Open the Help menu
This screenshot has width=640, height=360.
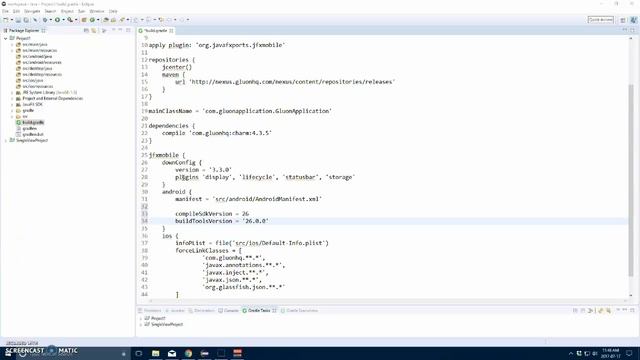113,11
